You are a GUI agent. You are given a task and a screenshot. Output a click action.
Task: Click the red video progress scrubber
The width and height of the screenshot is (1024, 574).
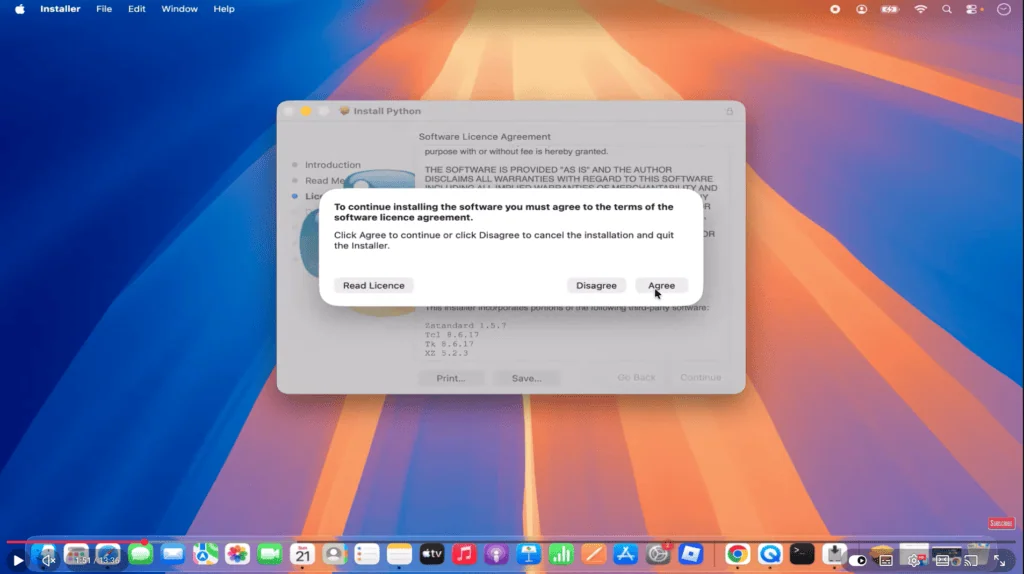[144, 542]
